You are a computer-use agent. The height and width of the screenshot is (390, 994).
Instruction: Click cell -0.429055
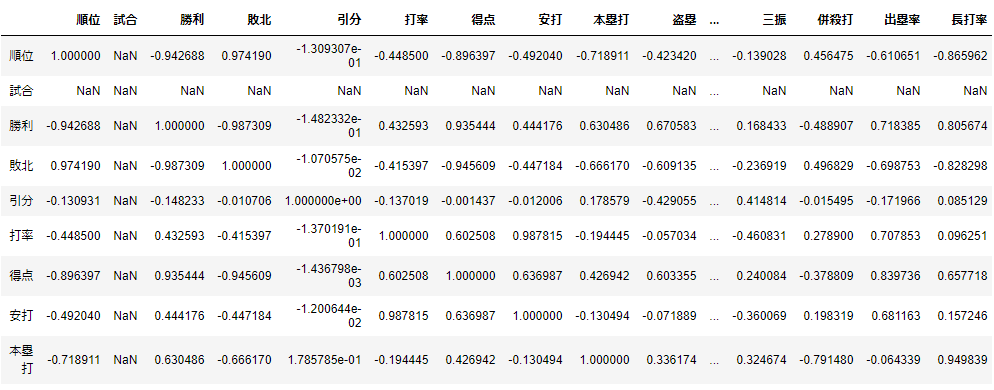coord(669,200)
